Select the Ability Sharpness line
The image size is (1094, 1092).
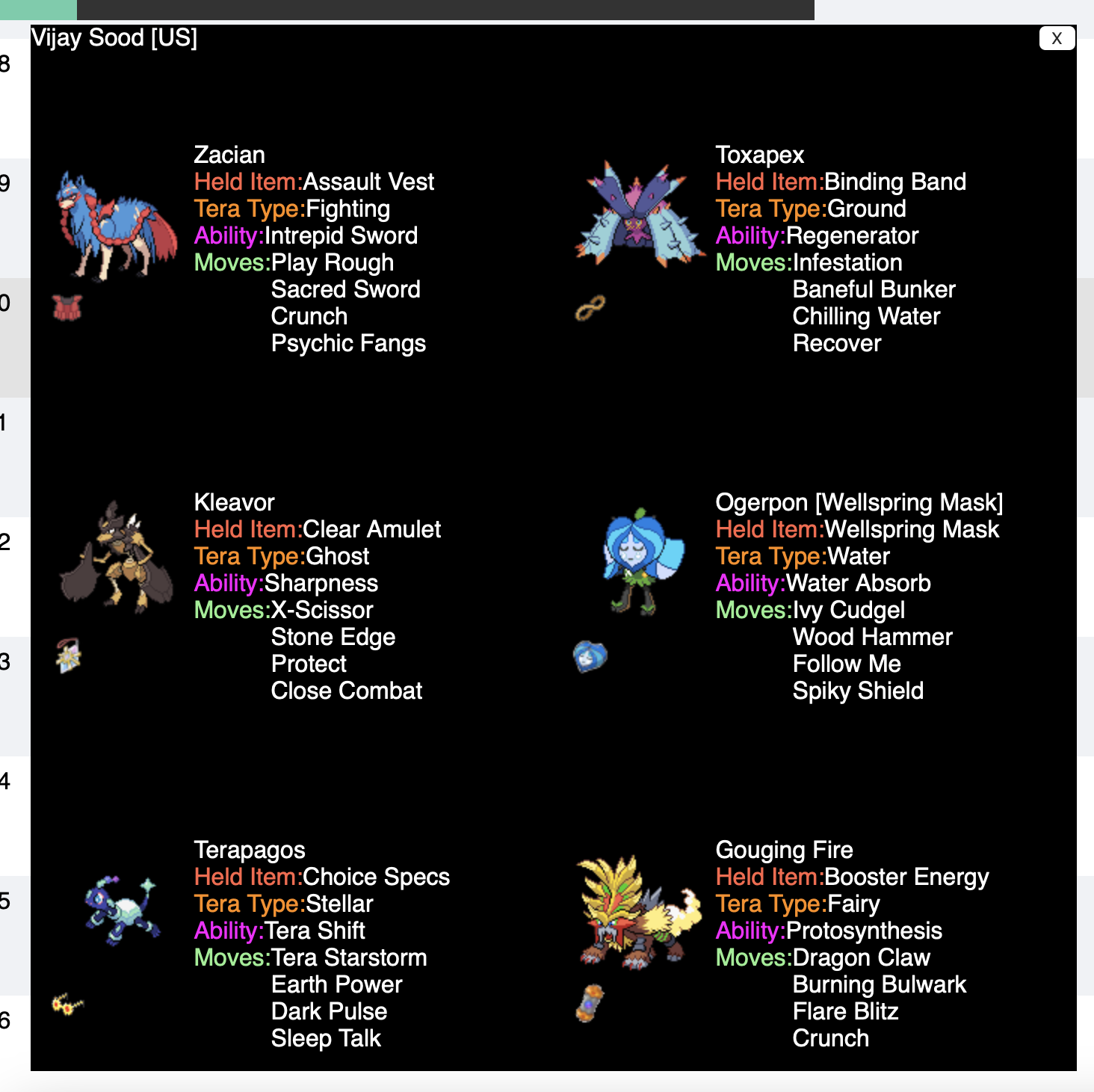click(286, 583)
